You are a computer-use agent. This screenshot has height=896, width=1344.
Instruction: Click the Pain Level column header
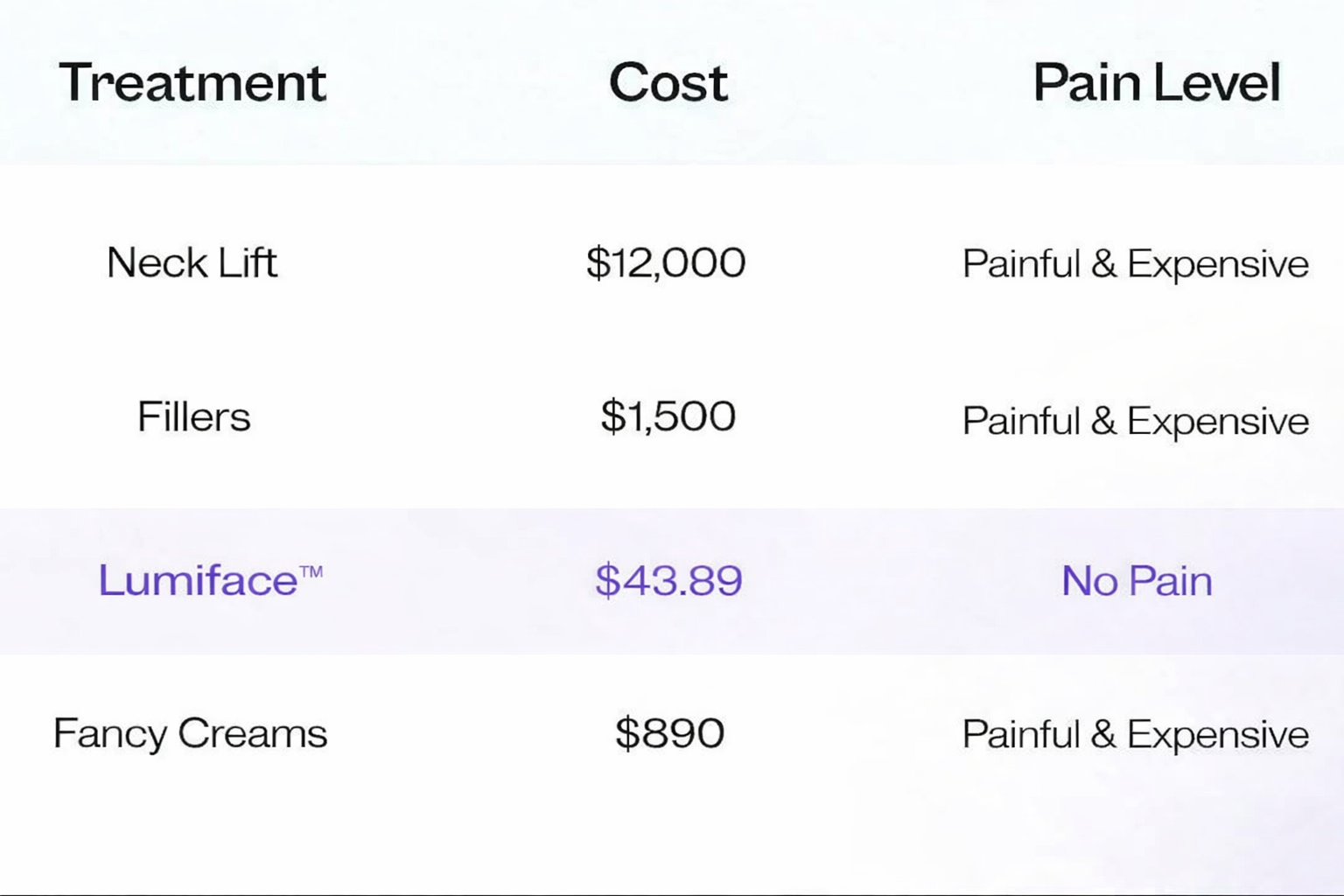coord(1156,83)
